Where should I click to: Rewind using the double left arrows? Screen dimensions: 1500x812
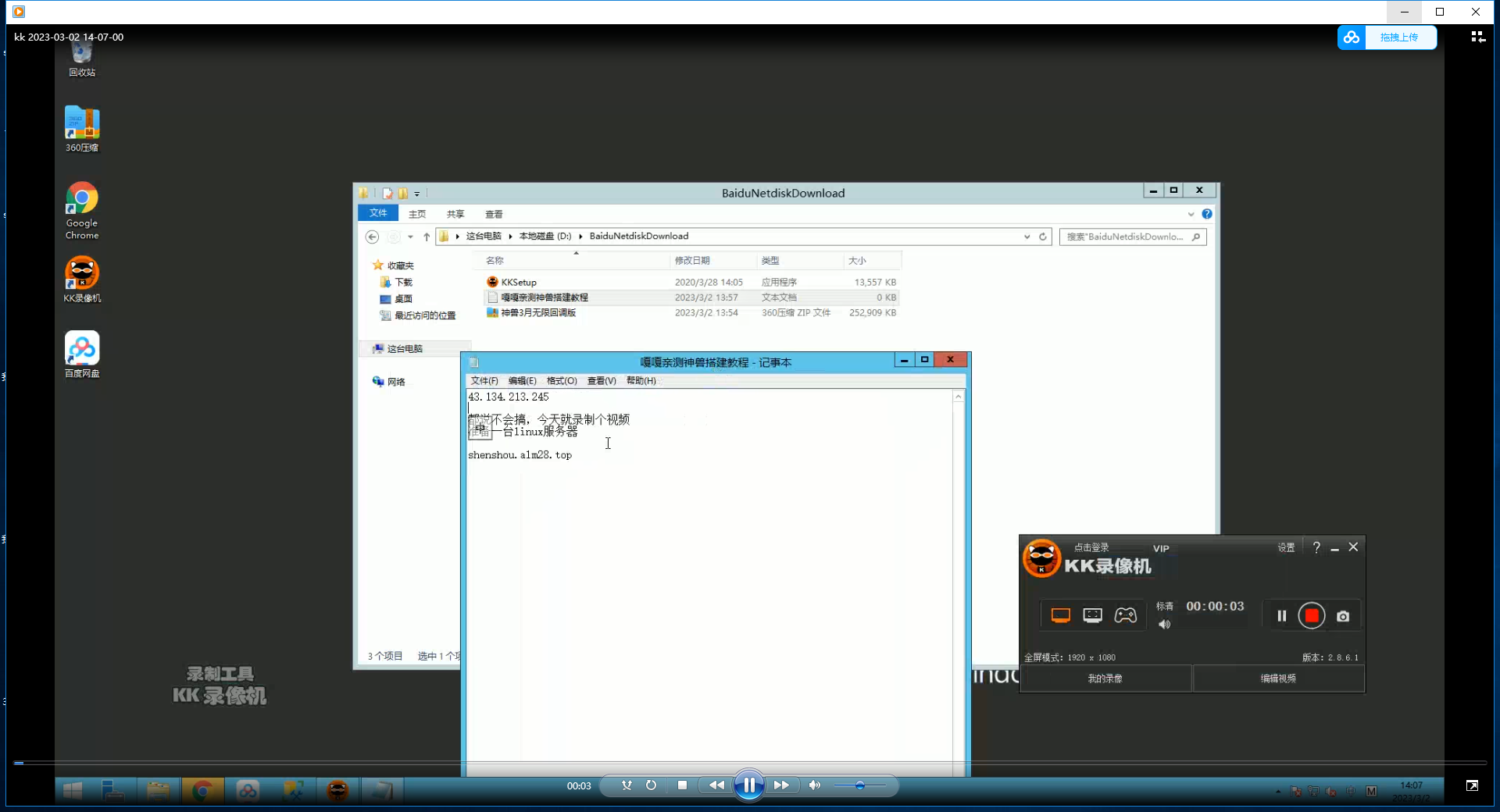pyautogui.click(x=716, y=785)
